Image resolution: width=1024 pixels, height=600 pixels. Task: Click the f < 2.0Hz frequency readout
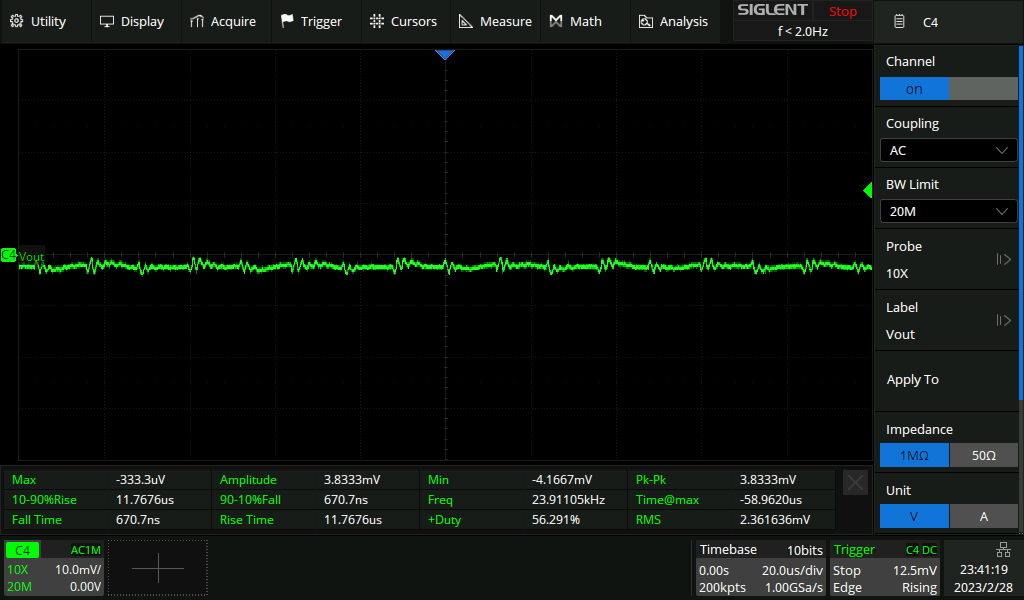click(803, 31)
